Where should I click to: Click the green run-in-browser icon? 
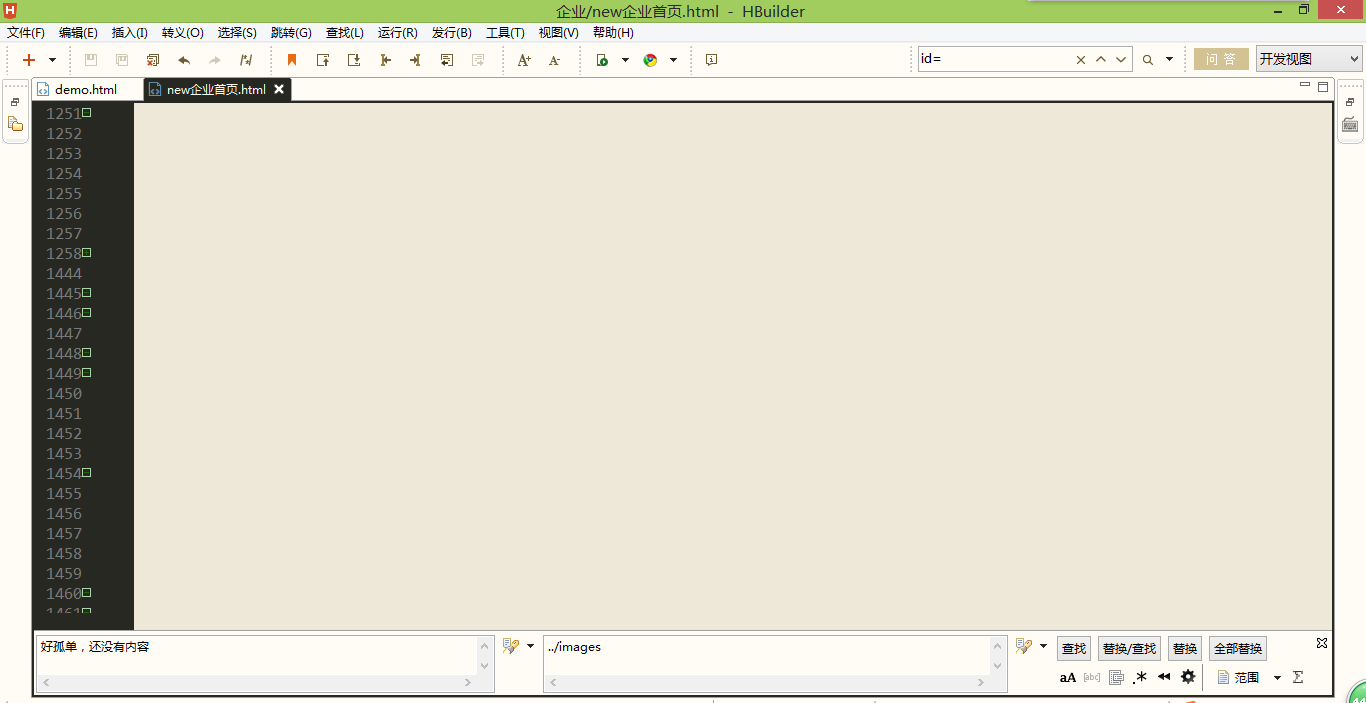(602, 60)
